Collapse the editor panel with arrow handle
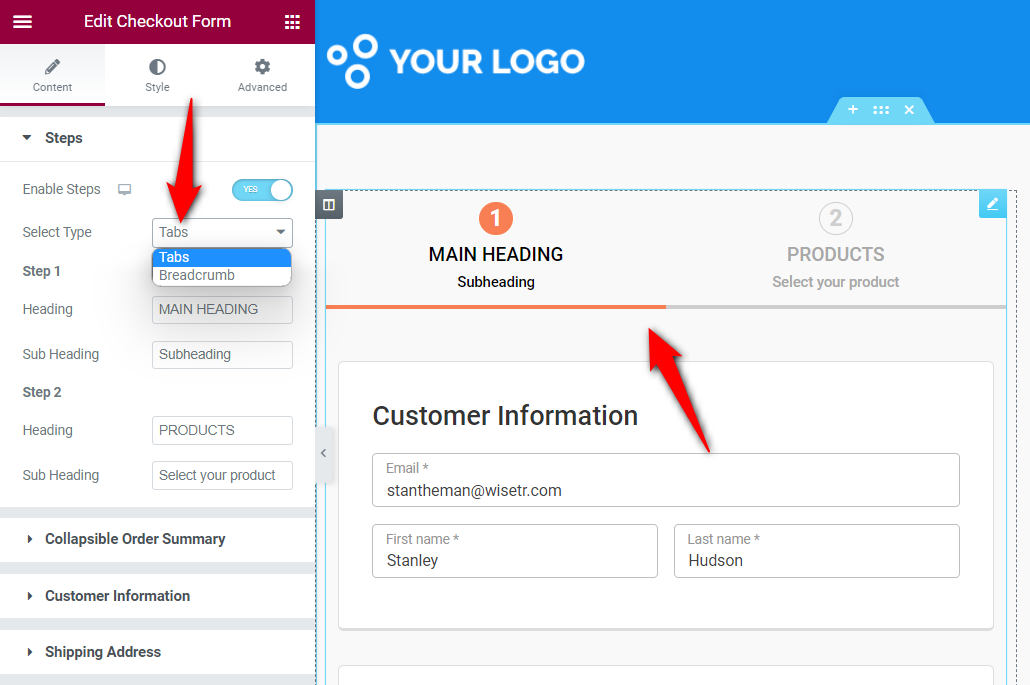The height and width of the screenshot is (685, 1030). pyautogui.click(x=323, y=453)
